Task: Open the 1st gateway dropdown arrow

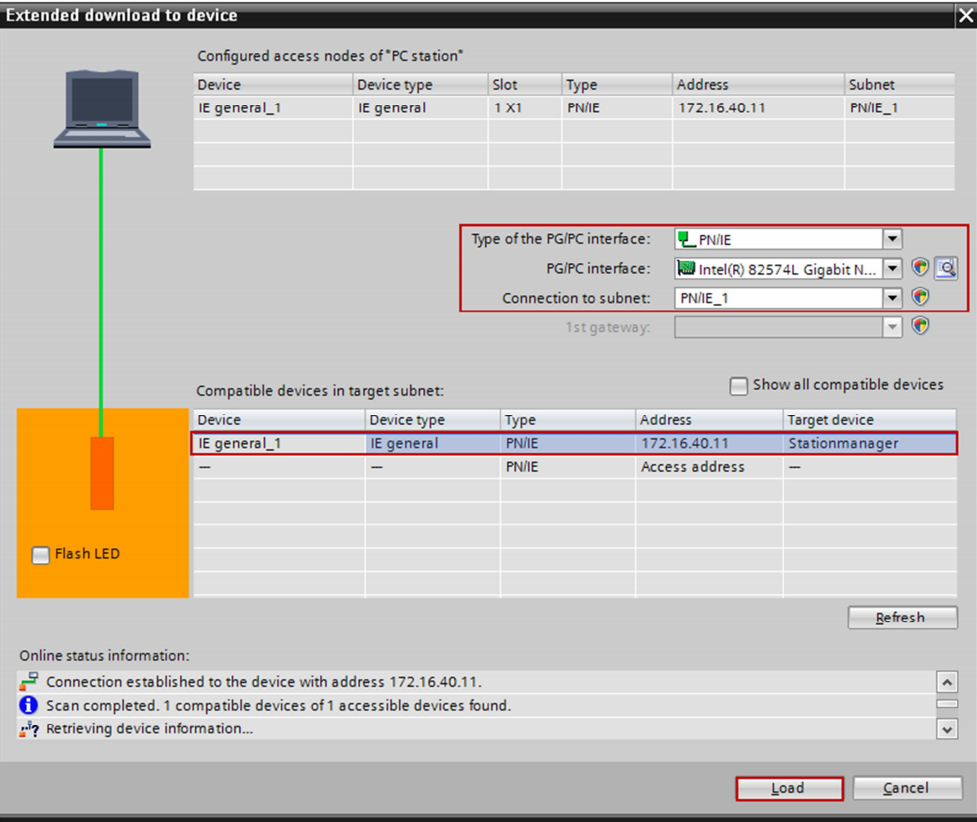Action: click(892, 327)
